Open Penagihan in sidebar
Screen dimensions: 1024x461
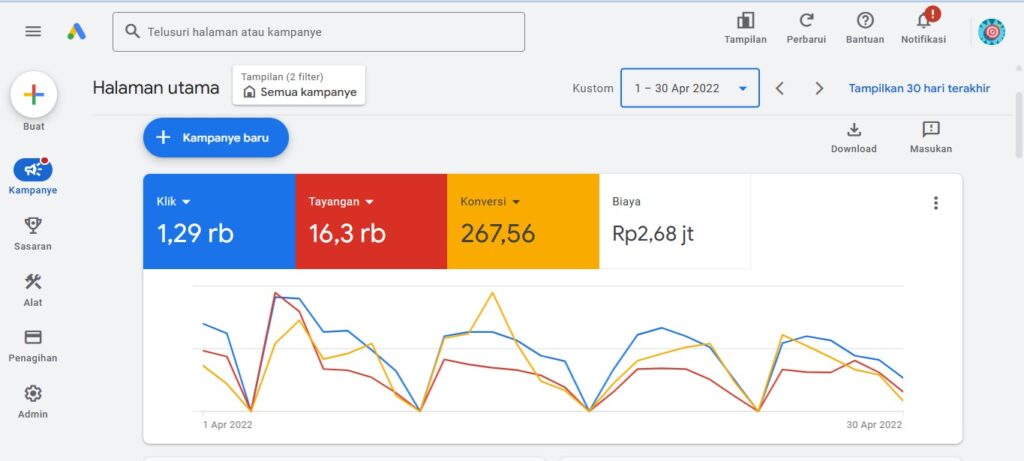tap(33, 345)
